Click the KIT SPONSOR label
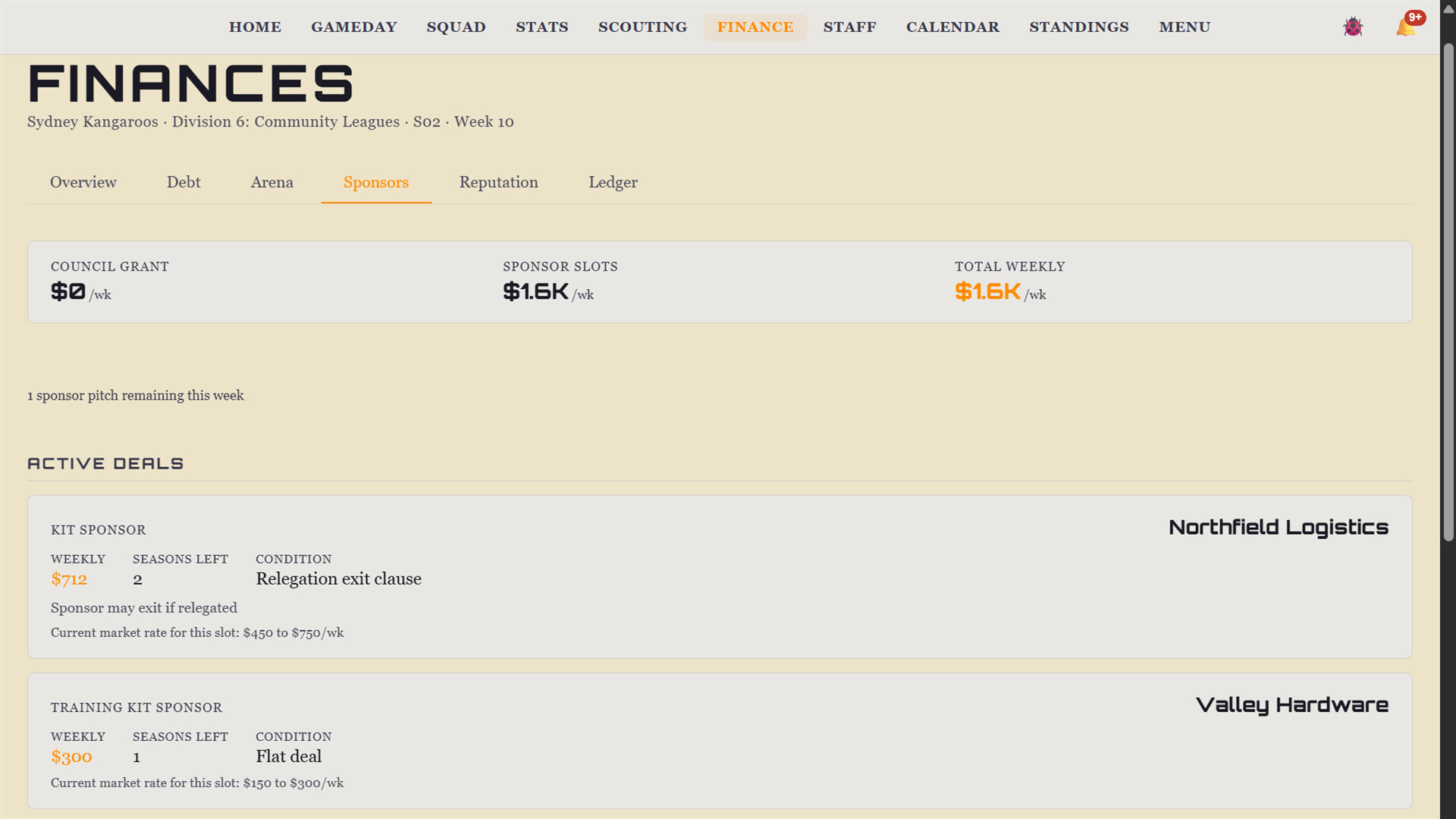This screenshot has width=1456, height=819. click(99, 530)
